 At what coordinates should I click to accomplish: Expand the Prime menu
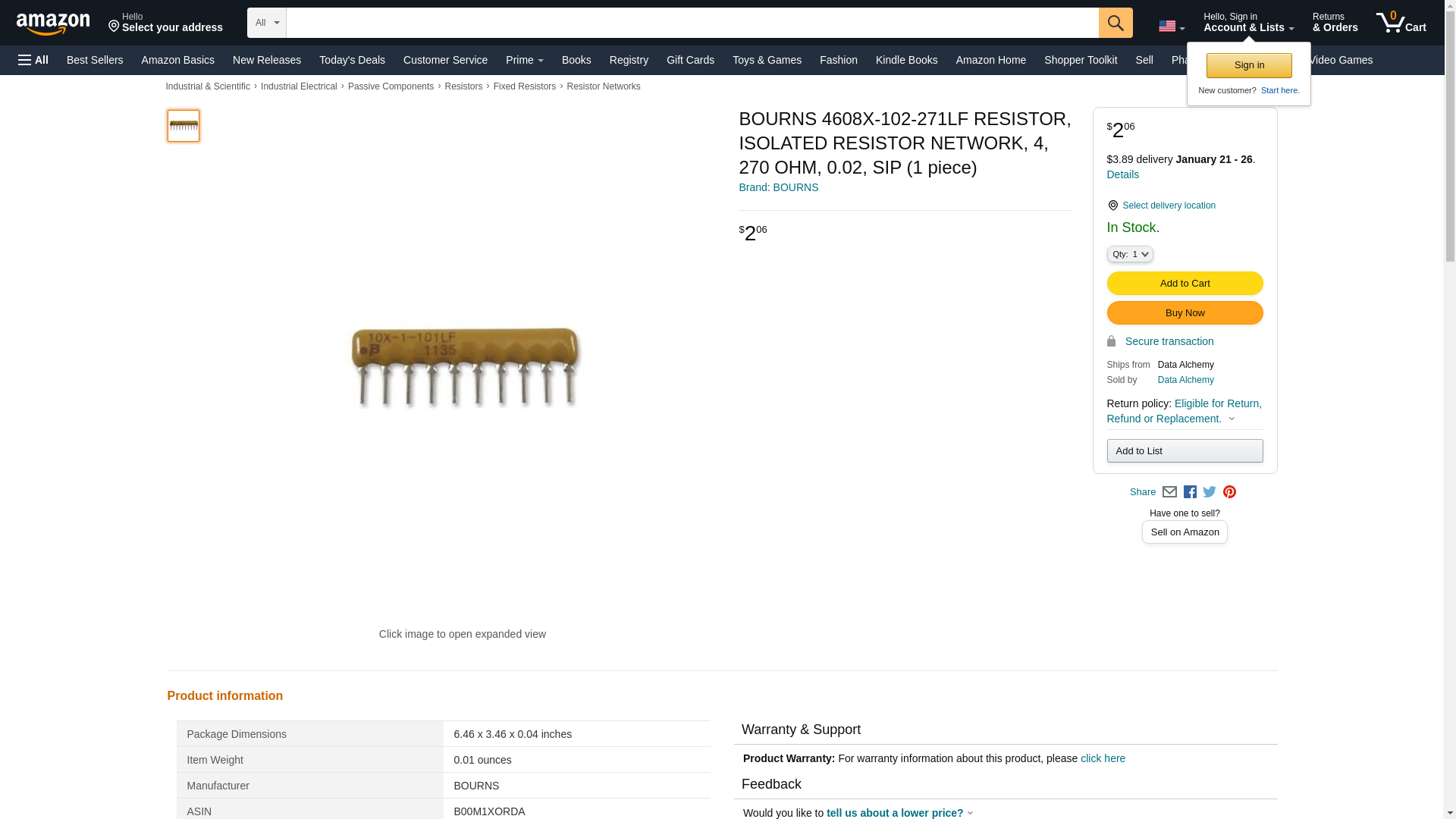tap(525, 60)
